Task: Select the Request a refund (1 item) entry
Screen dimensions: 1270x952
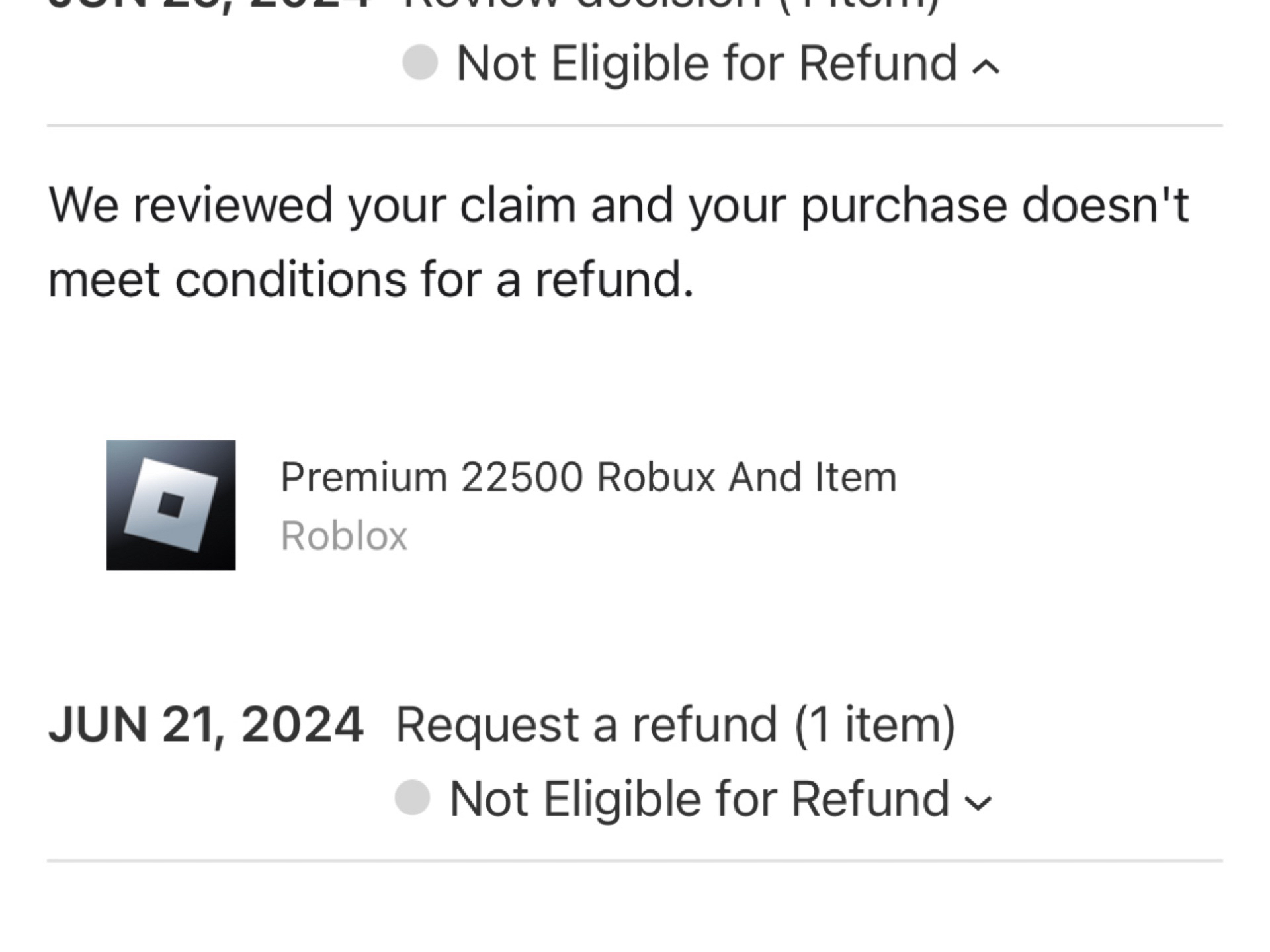Action: (x=675, y=725)
